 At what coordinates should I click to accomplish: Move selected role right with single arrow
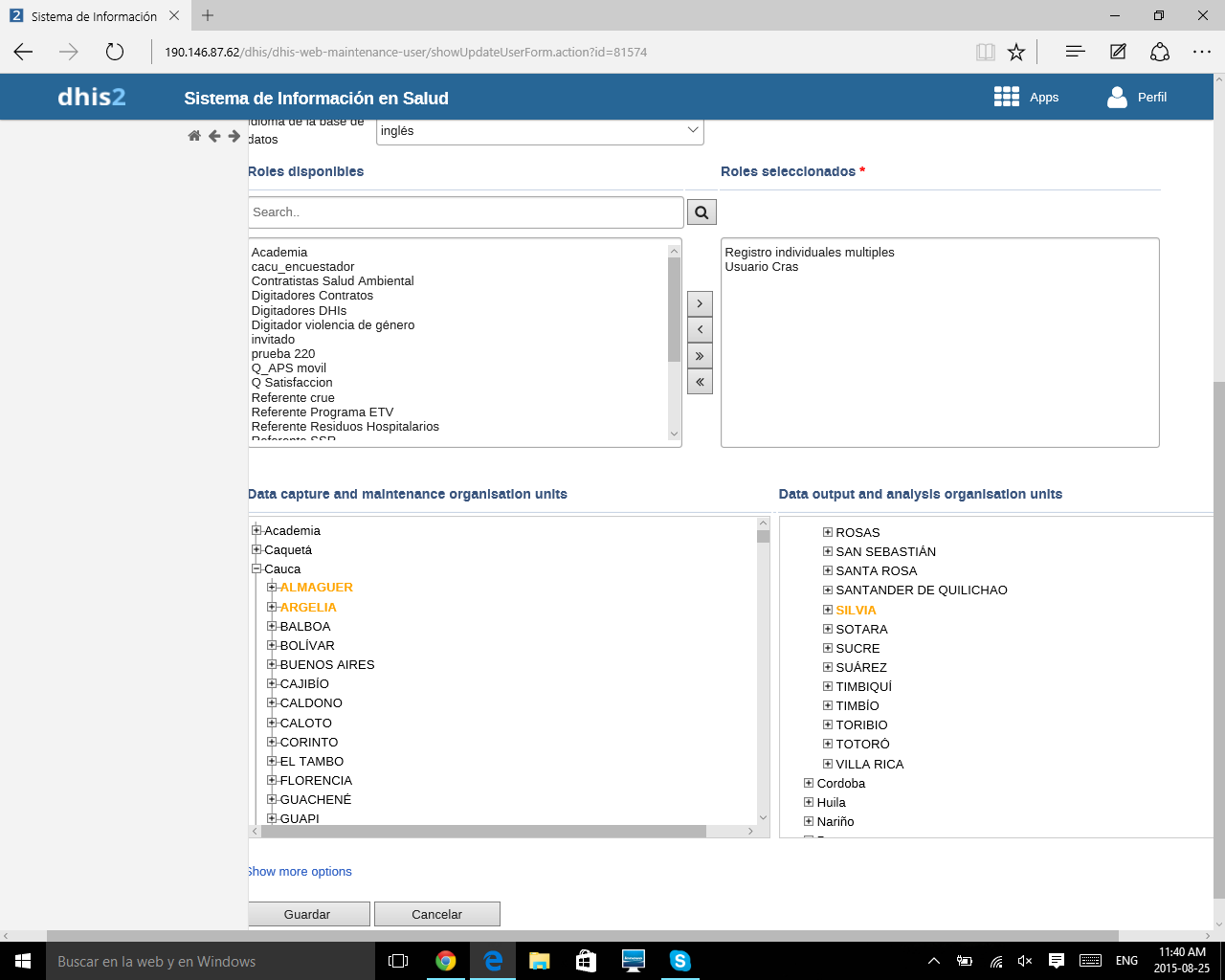pyautogui.click(x=700, y=303)
